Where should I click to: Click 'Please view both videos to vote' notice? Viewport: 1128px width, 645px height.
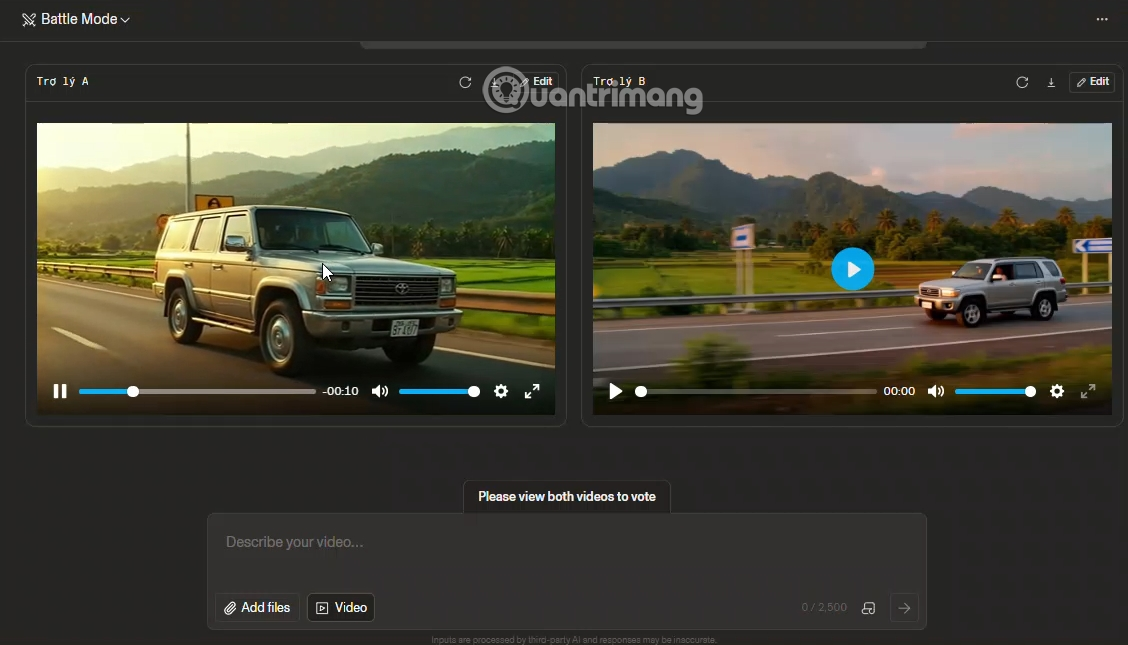(x=567, y=497)
